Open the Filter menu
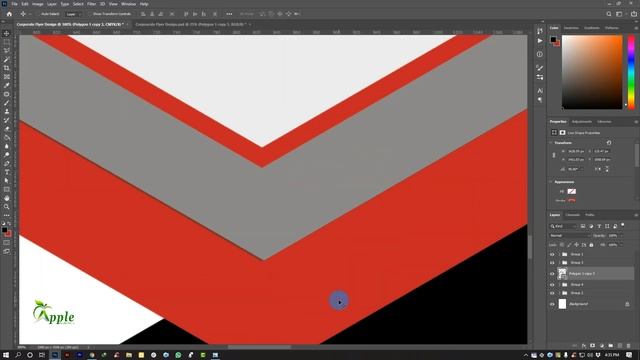 pyautogui.click(x=91, y=4)
